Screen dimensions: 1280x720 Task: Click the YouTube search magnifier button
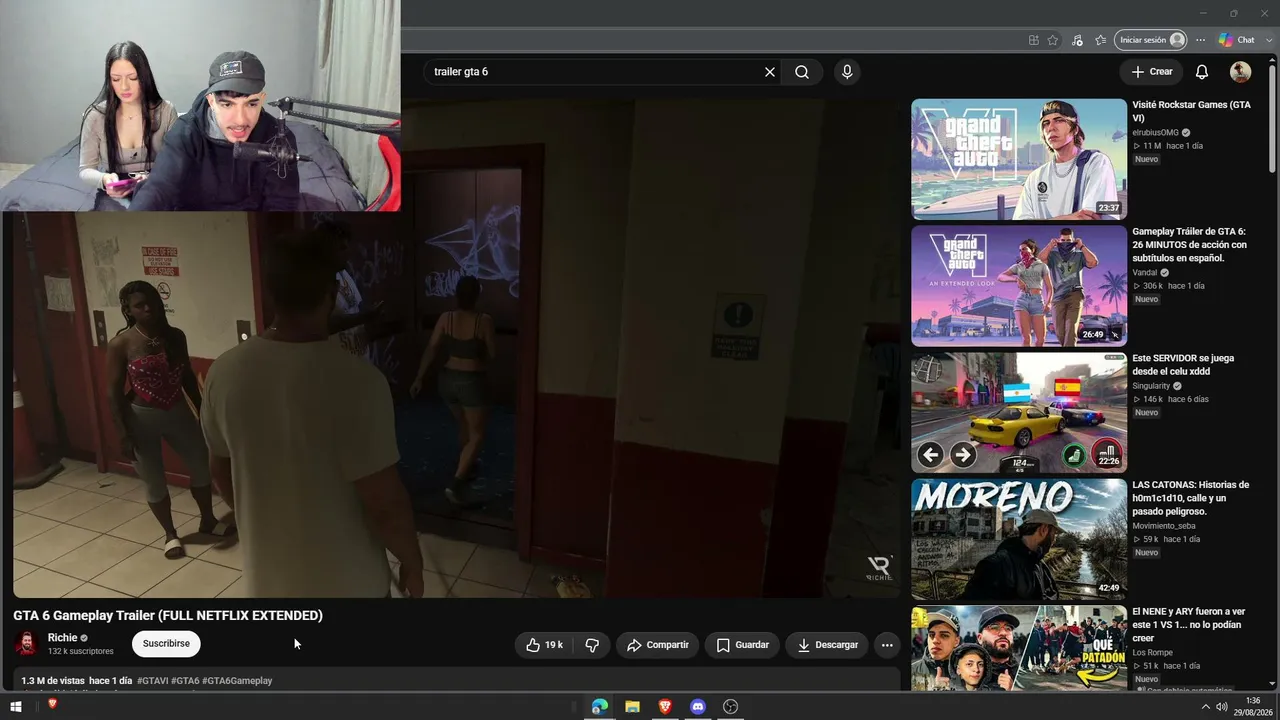pos(802,72)
